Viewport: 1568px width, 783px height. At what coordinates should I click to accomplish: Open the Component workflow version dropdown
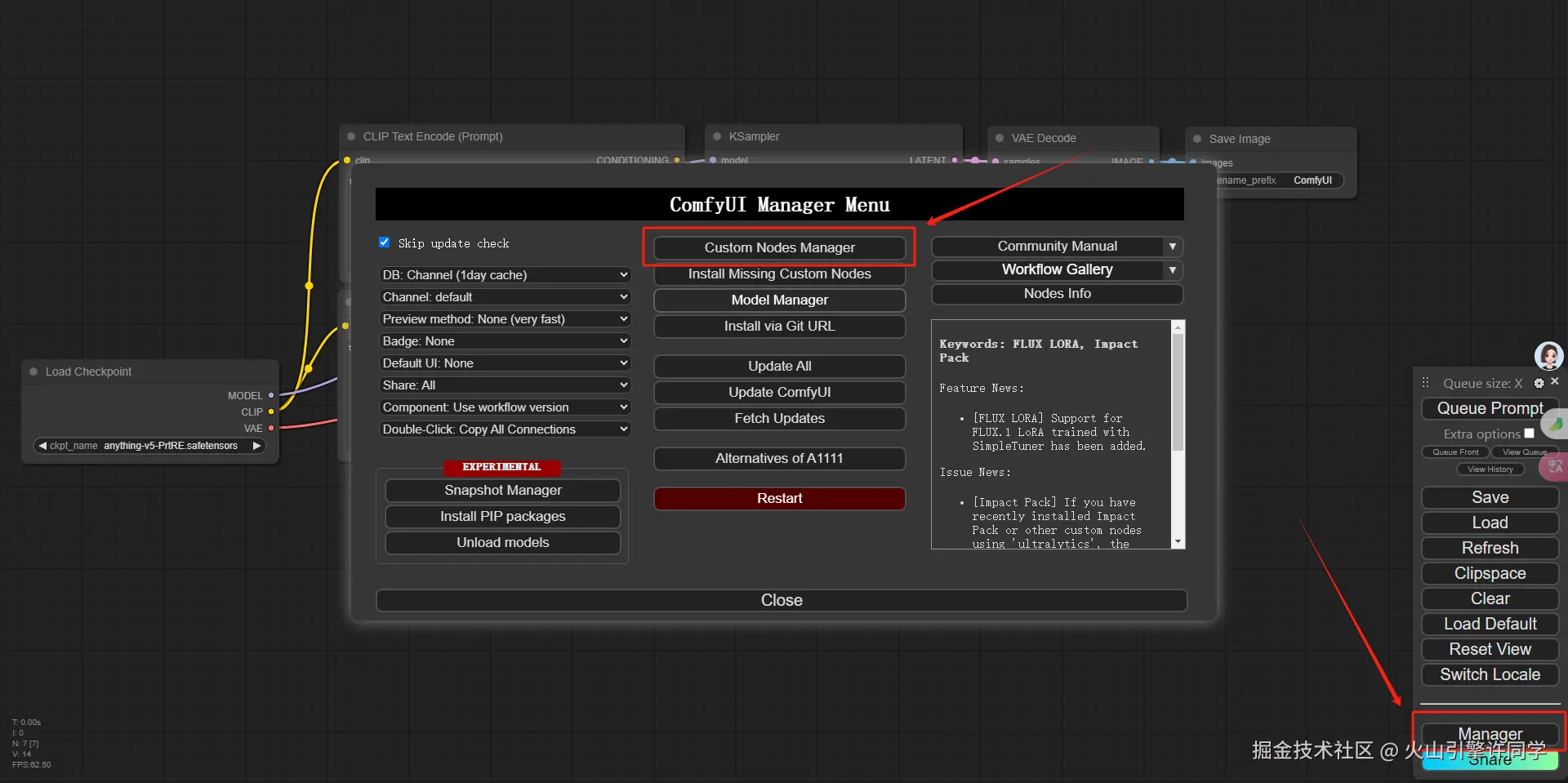[505, 407]
